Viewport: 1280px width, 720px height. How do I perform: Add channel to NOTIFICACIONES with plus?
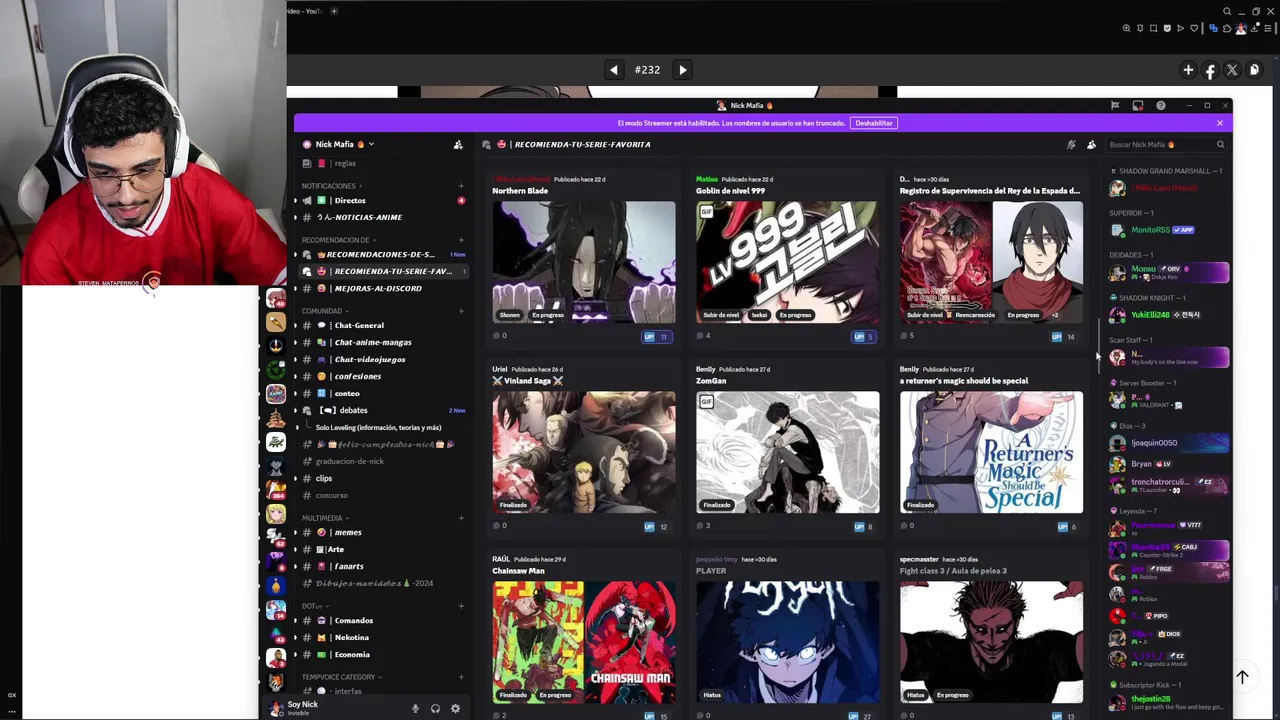[461, 186]
